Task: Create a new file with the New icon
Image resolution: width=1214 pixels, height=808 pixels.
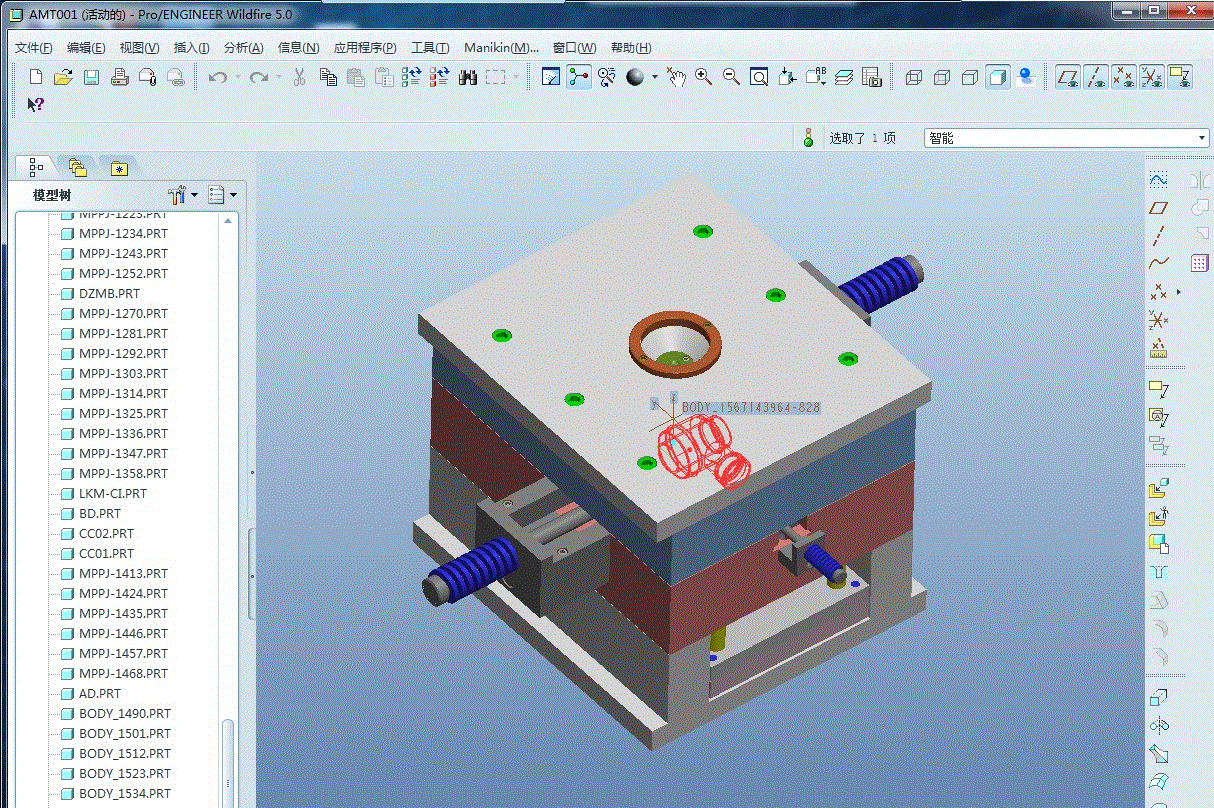Action: [x=36, y=77]
